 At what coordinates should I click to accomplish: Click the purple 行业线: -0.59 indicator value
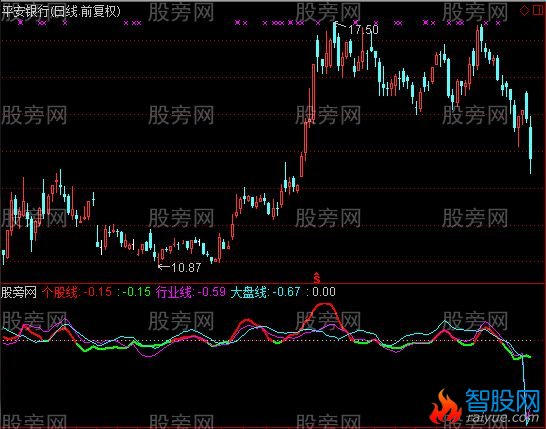[x=190, y=292]
